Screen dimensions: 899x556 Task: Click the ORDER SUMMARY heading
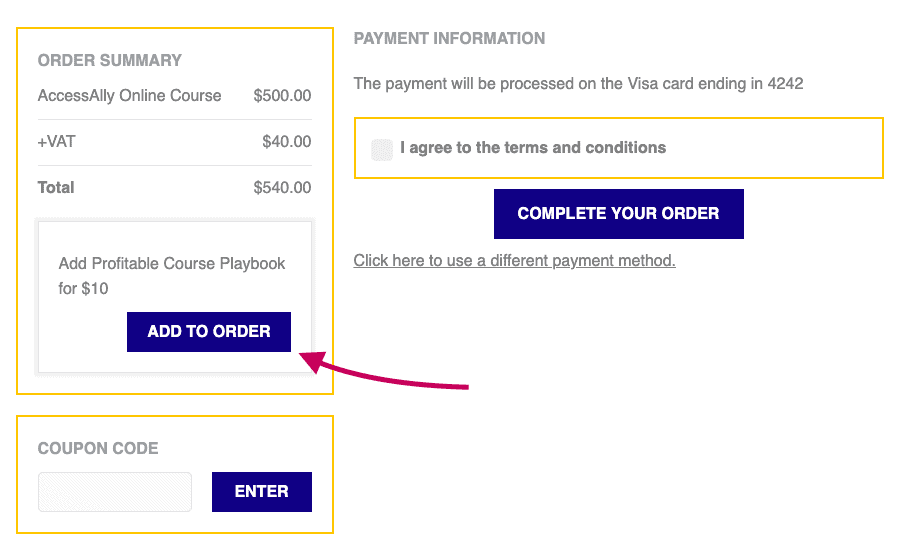click(x=110, y=60)
